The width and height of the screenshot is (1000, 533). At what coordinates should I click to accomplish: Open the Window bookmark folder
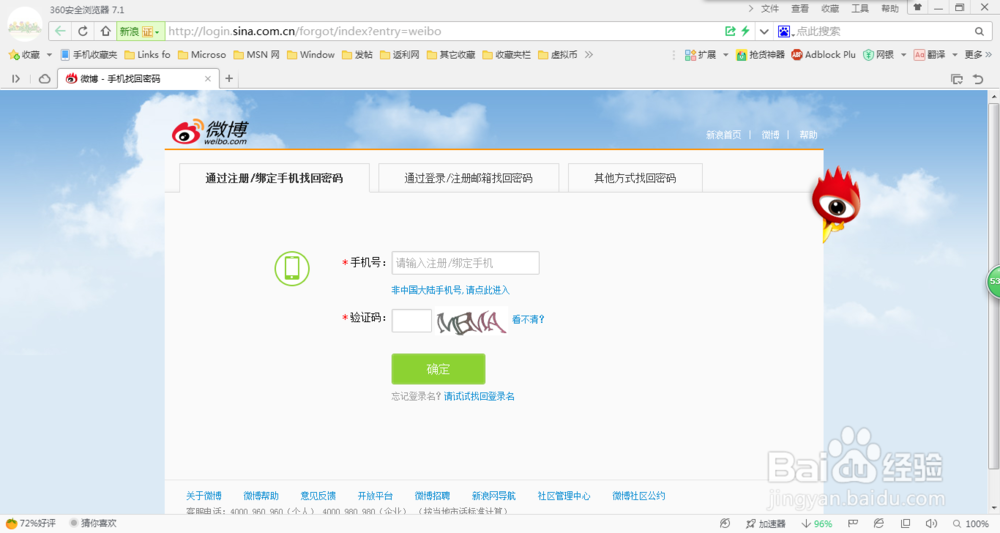click(311, 55)
